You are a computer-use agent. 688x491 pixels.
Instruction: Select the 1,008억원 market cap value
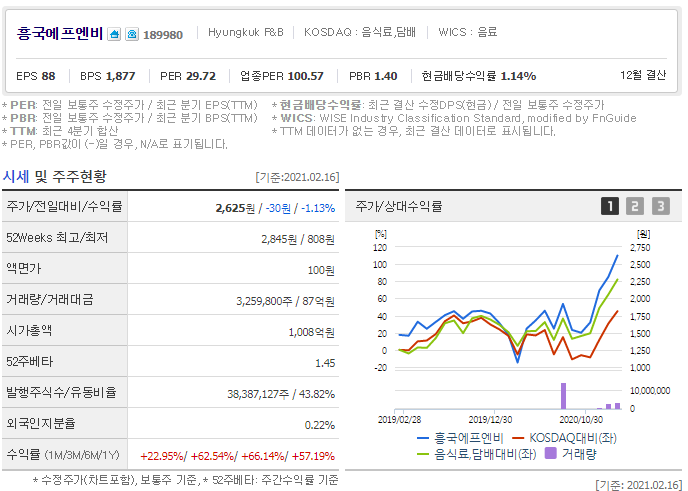click(x=312, y=333)
